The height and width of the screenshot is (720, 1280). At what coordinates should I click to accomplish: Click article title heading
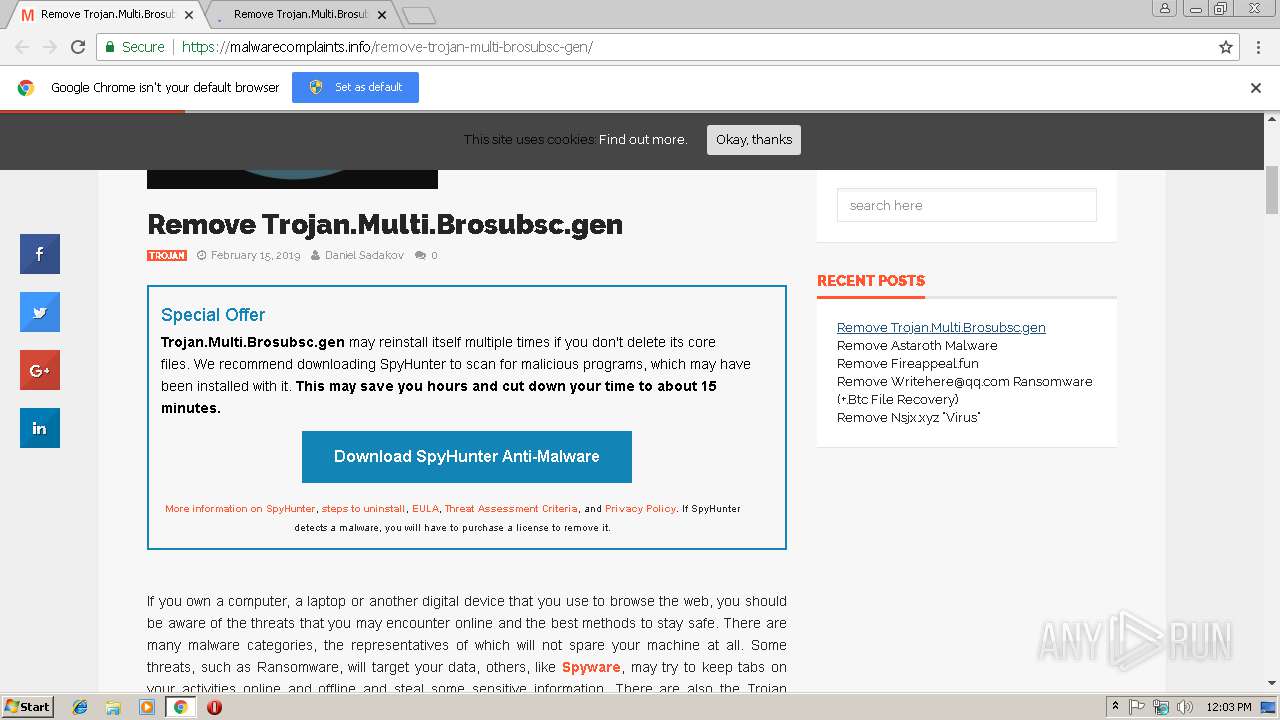point(385,224)
